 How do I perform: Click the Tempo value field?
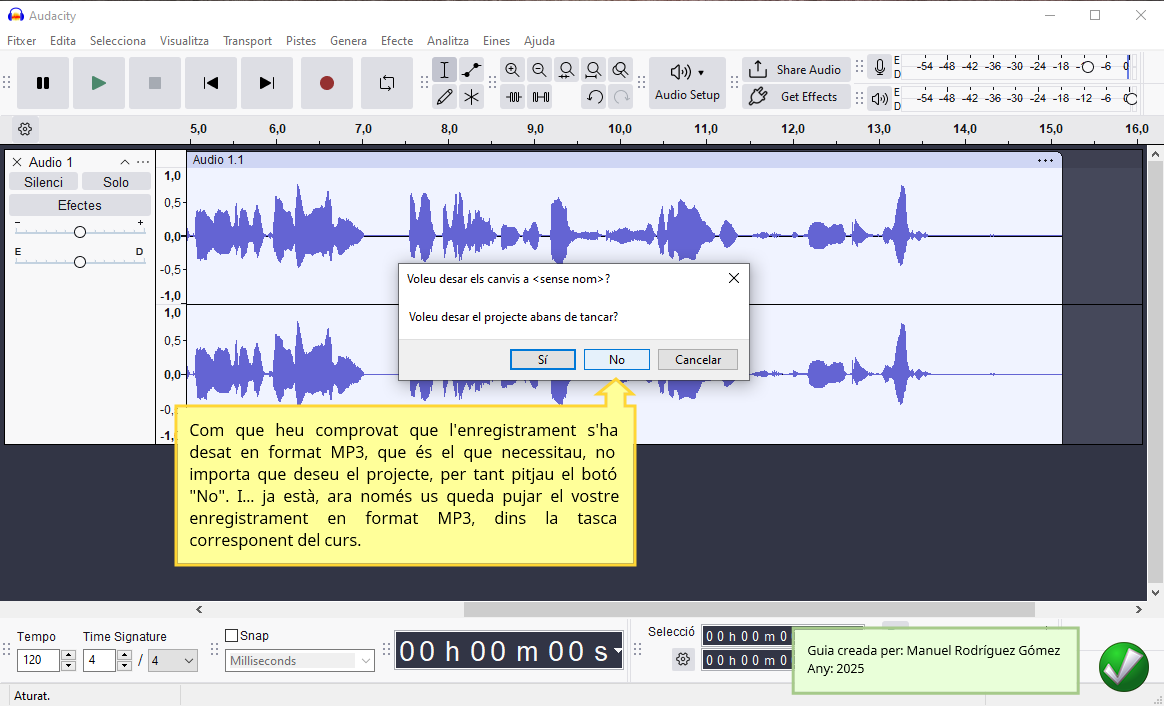38,660
